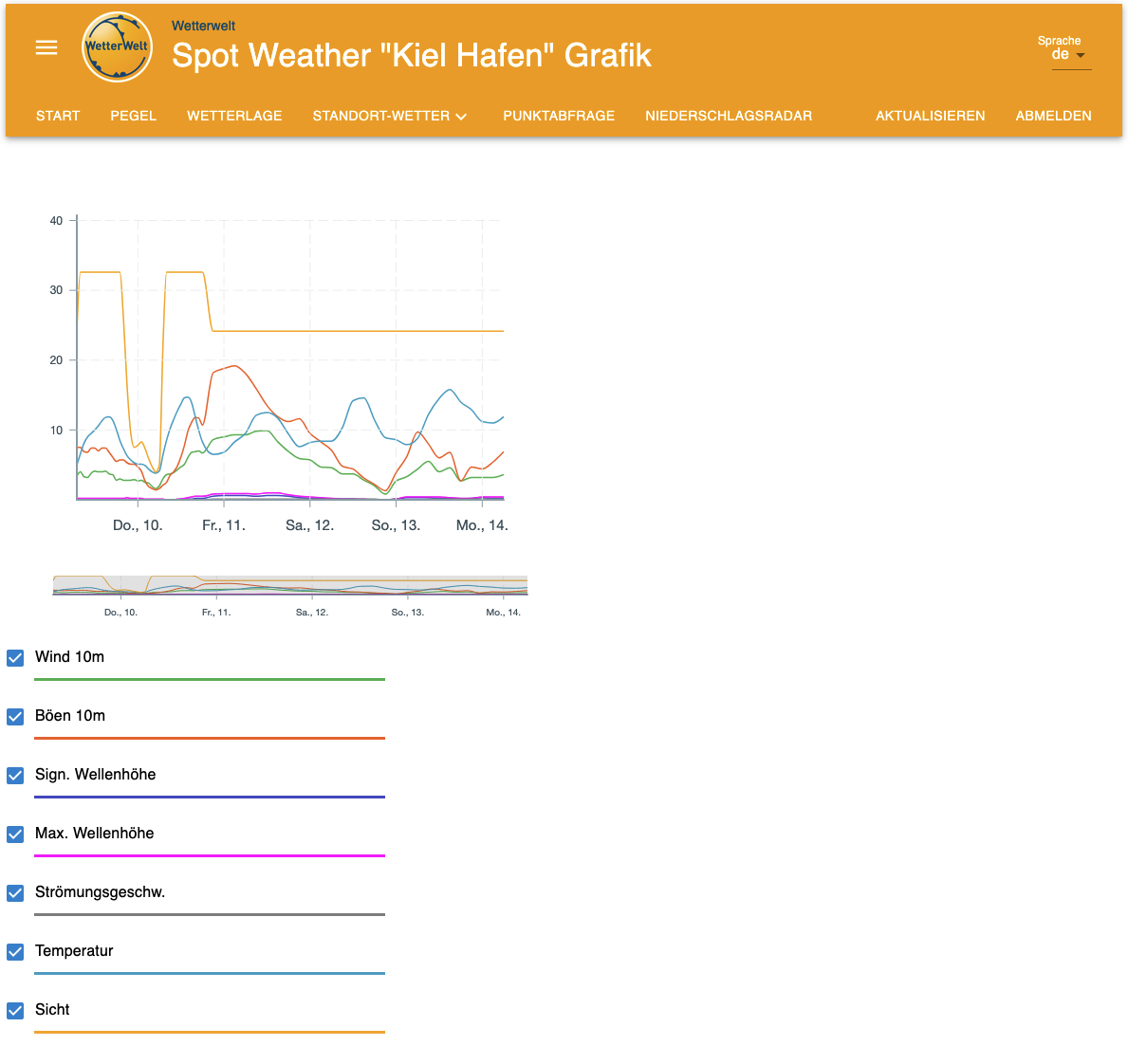
Task: Open the hamburger navigation menu
Action: coord(46,47)
